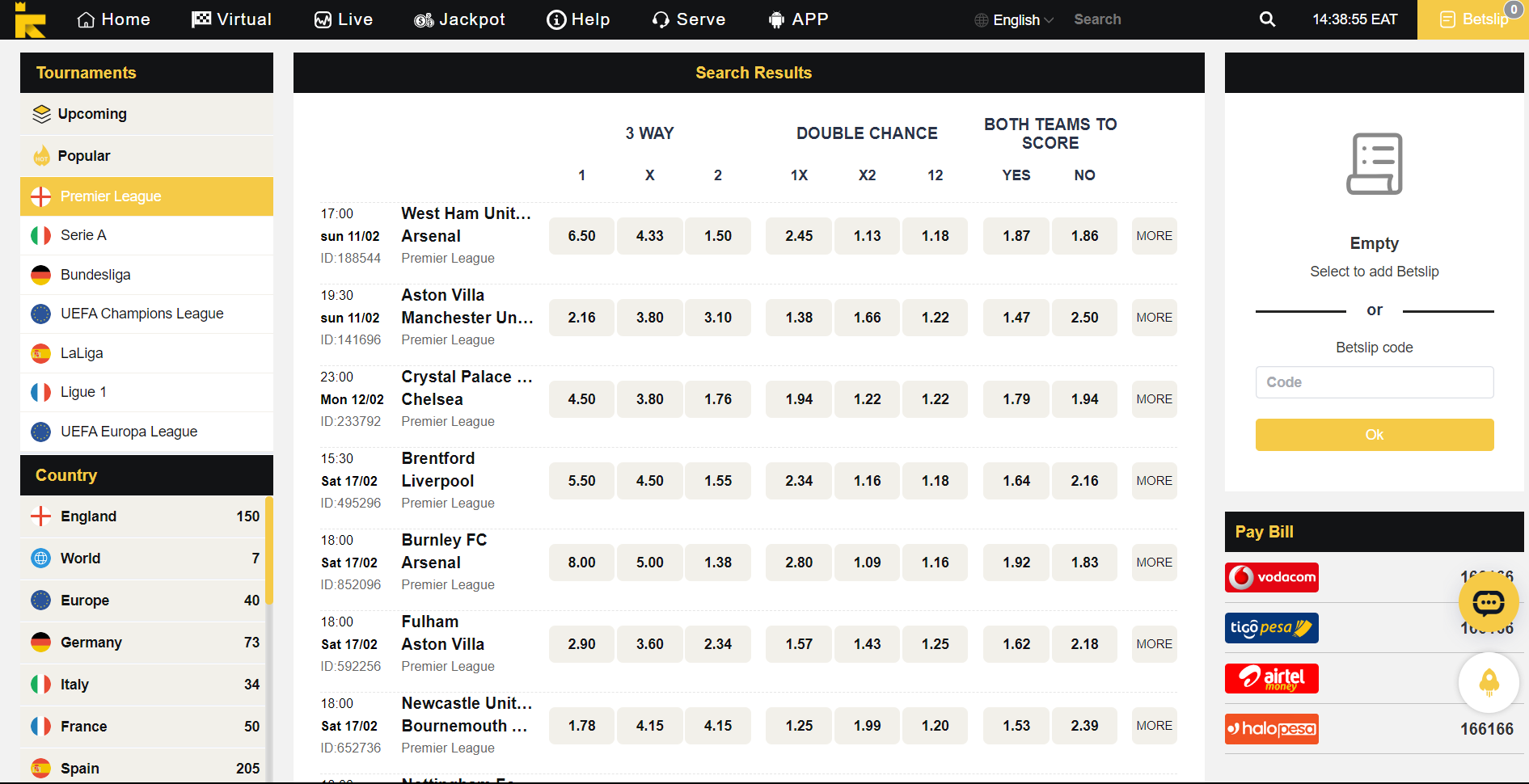Click the betslip Code input field

[x=1375, y=382]
